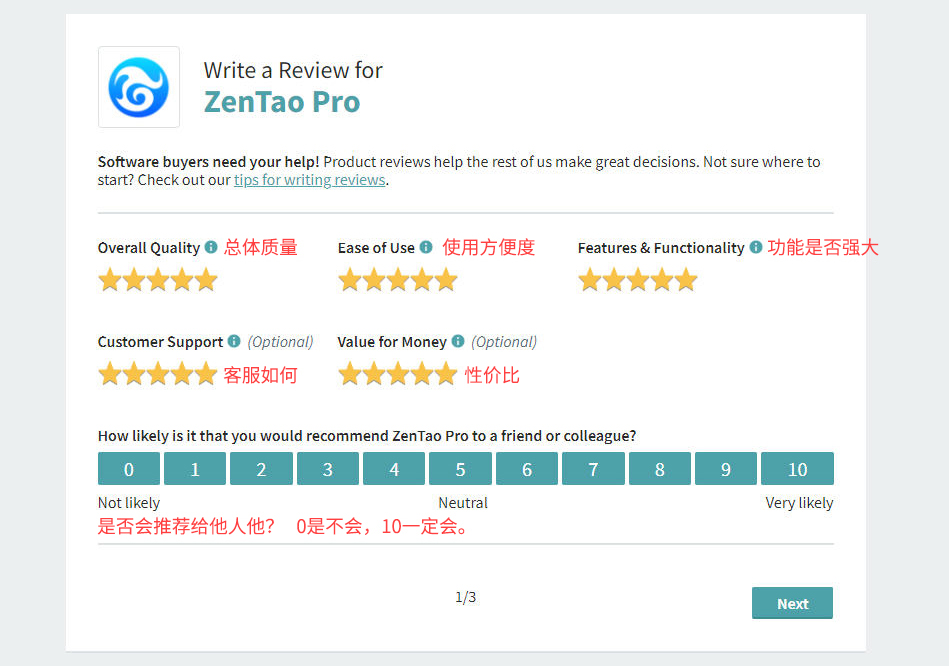Image resolution: width=949 pixels, height=666 pixels.
Task: Click the Ease of Use label
Action: coord(376,248)
